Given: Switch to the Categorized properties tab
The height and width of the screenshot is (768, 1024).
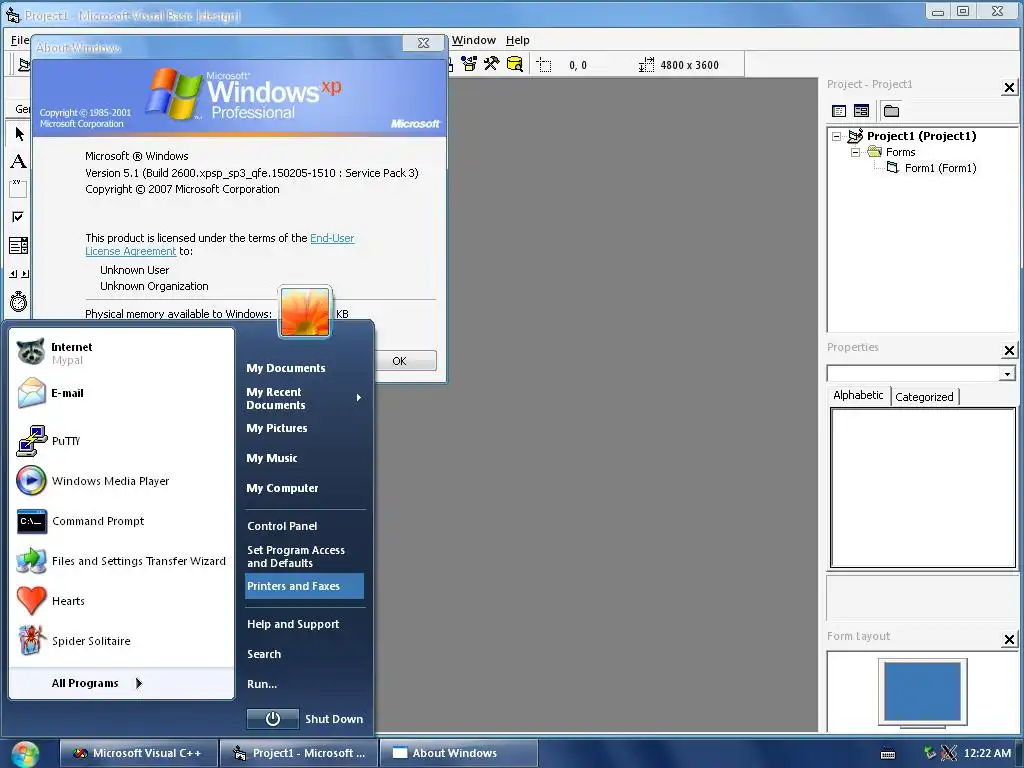Looking at the screenshot, I should (x=924, y=396).
